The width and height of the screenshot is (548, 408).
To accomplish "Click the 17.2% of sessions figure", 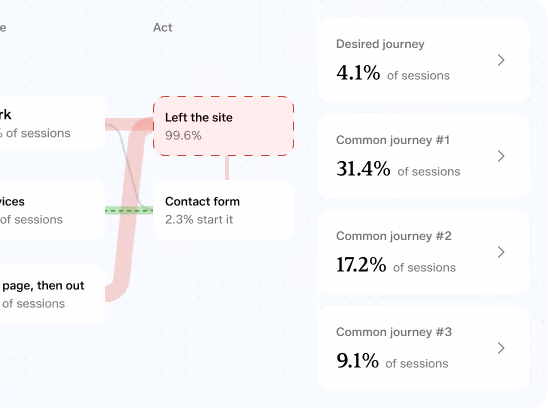I will pos(396,265).
